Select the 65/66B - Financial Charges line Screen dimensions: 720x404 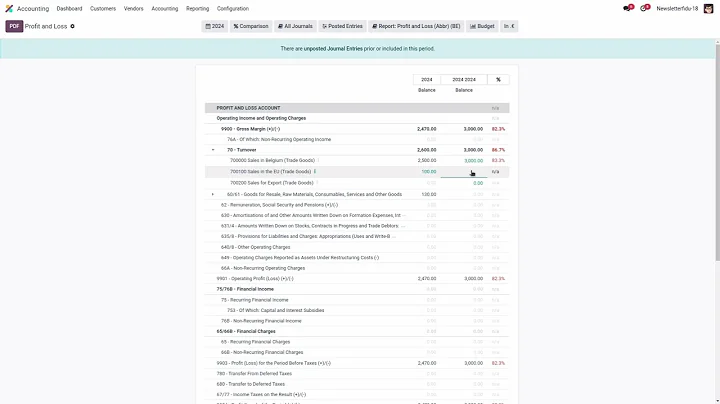click(x=357, y=331)
